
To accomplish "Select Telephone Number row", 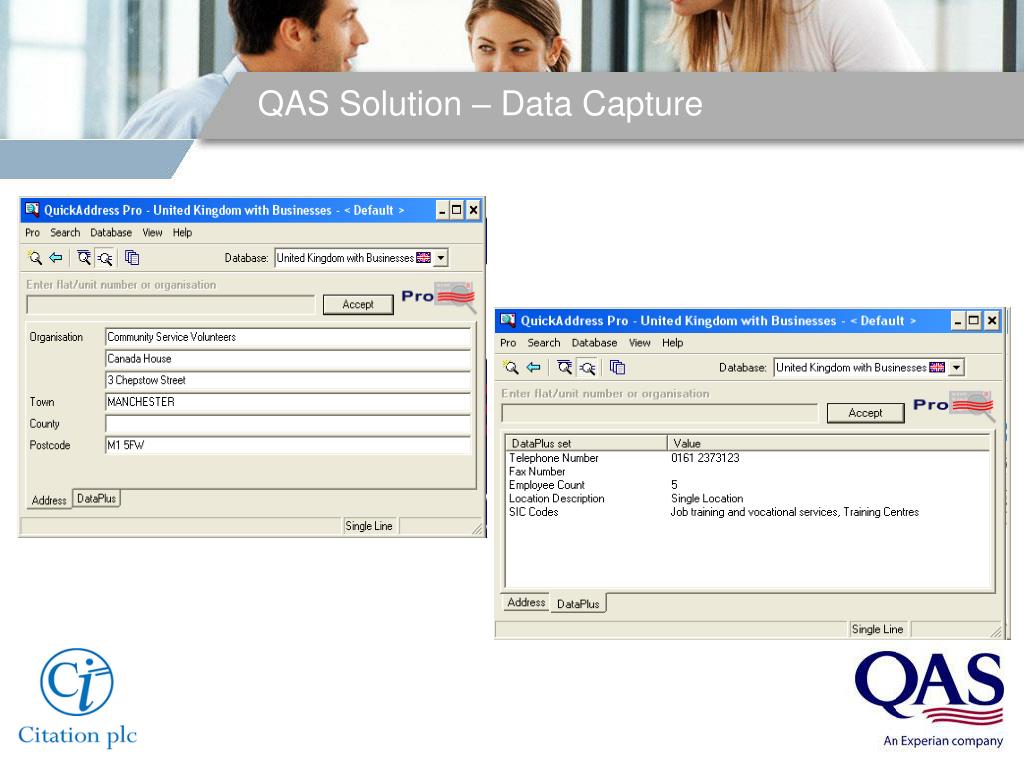I will (x=748, y=458).
